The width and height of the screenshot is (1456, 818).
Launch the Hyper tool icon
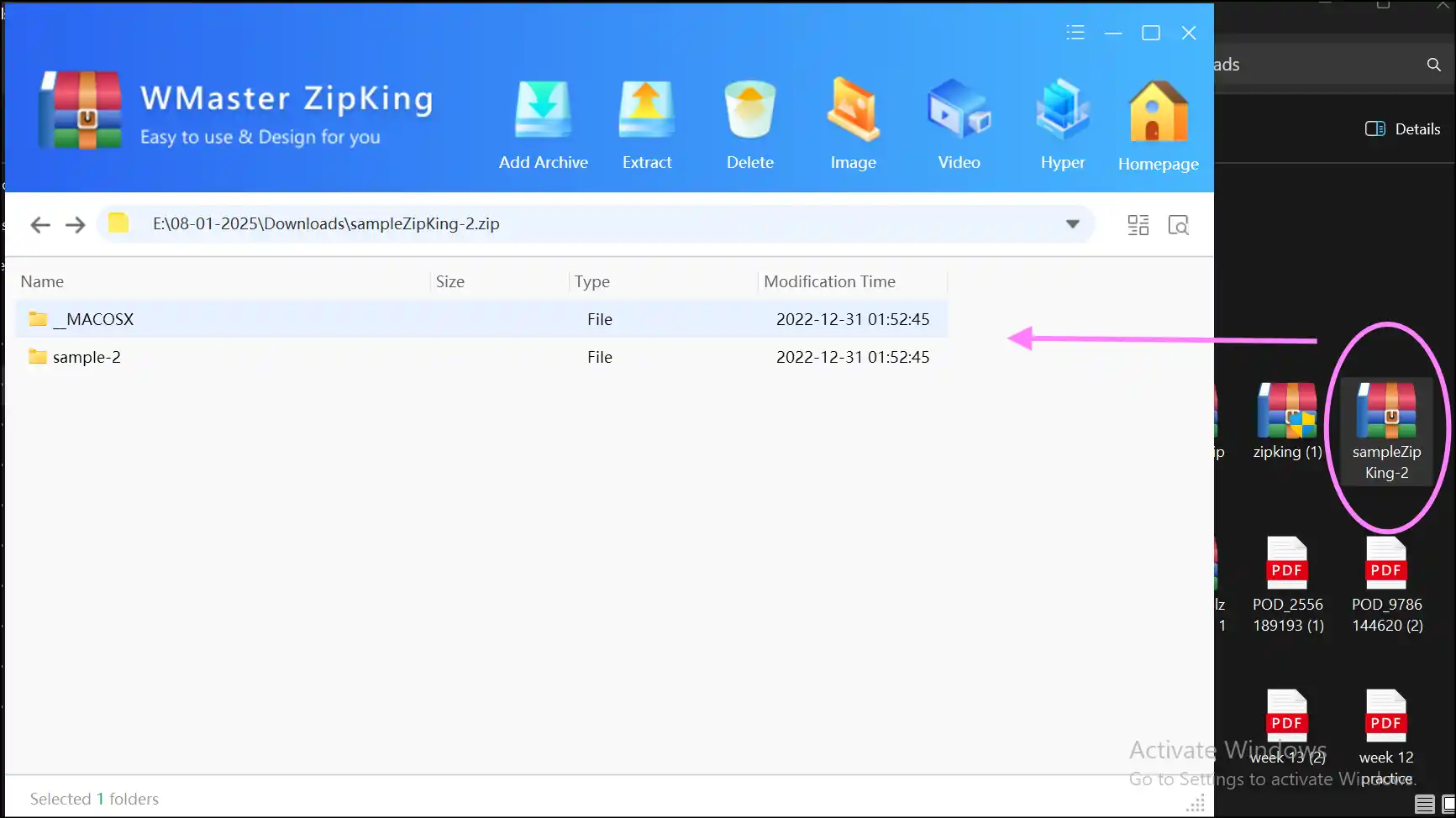click(1063, 109)
